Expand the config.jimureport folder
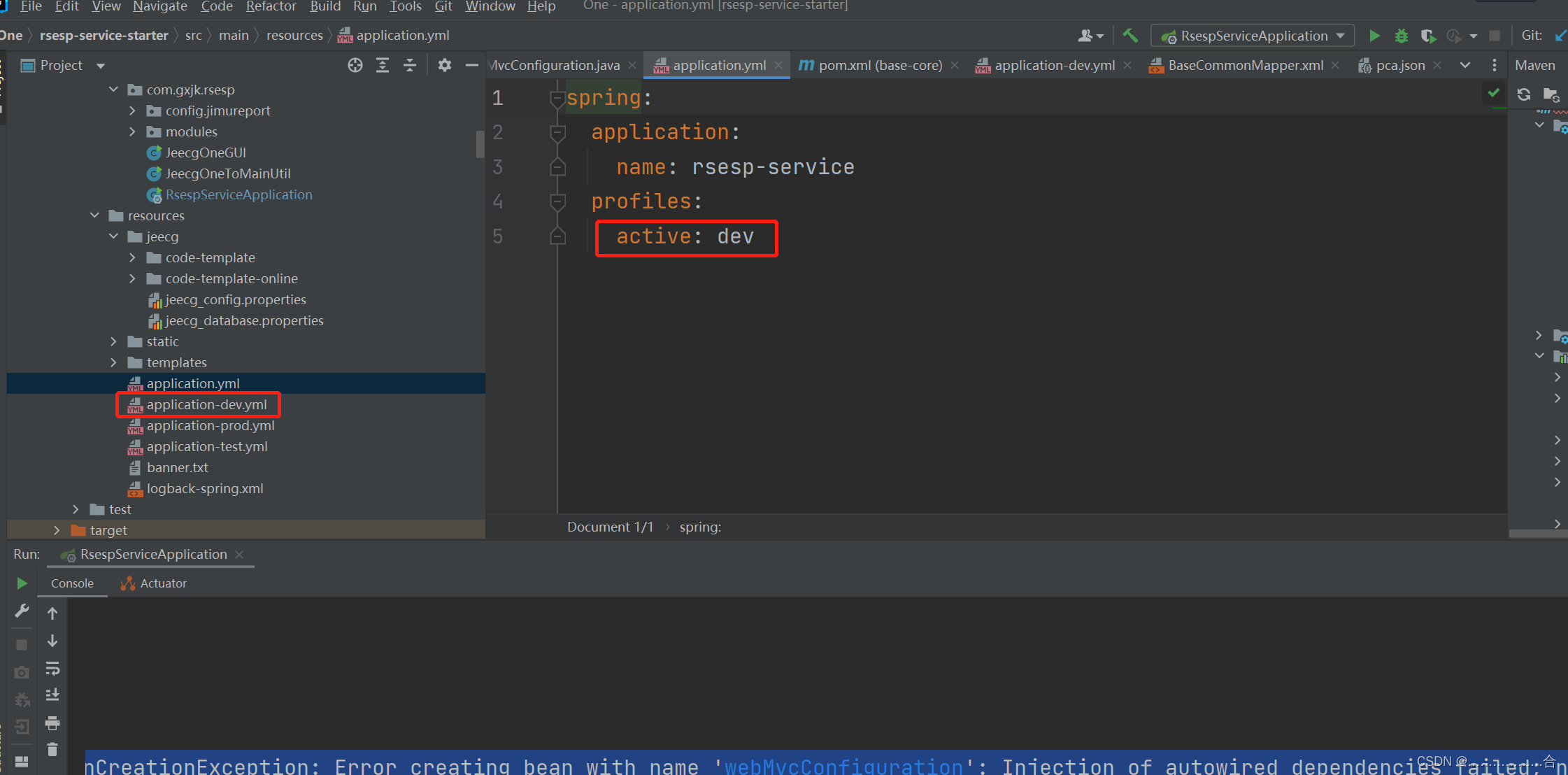 click(132, 111)
